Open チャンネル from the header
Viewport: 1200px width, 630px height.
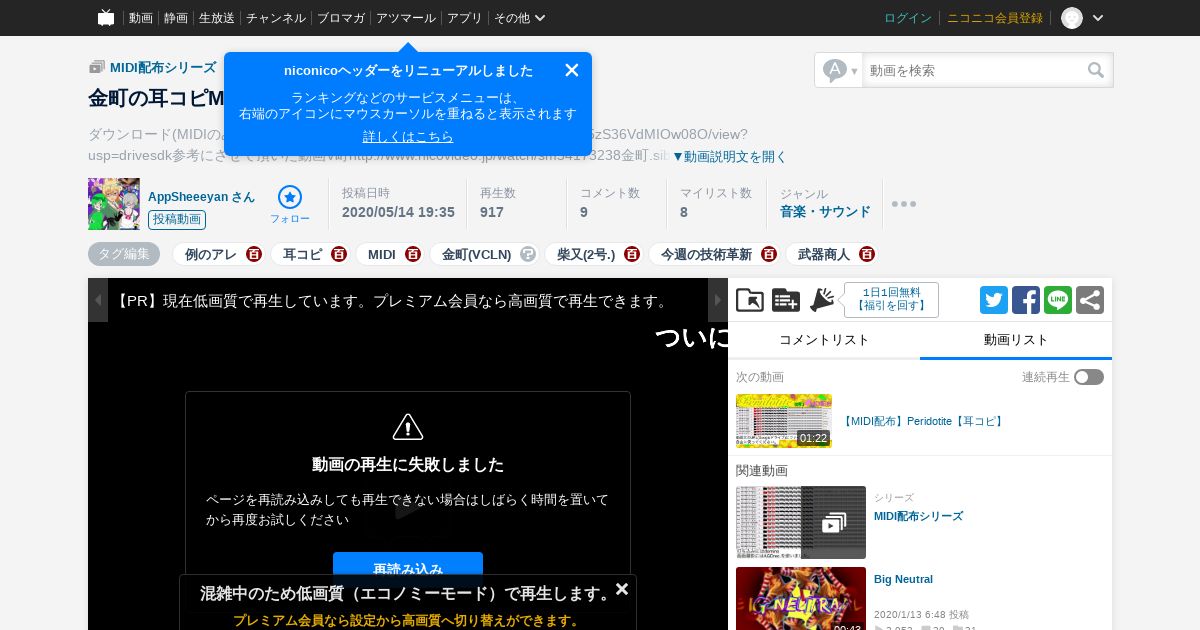click(x=276, y=18)
